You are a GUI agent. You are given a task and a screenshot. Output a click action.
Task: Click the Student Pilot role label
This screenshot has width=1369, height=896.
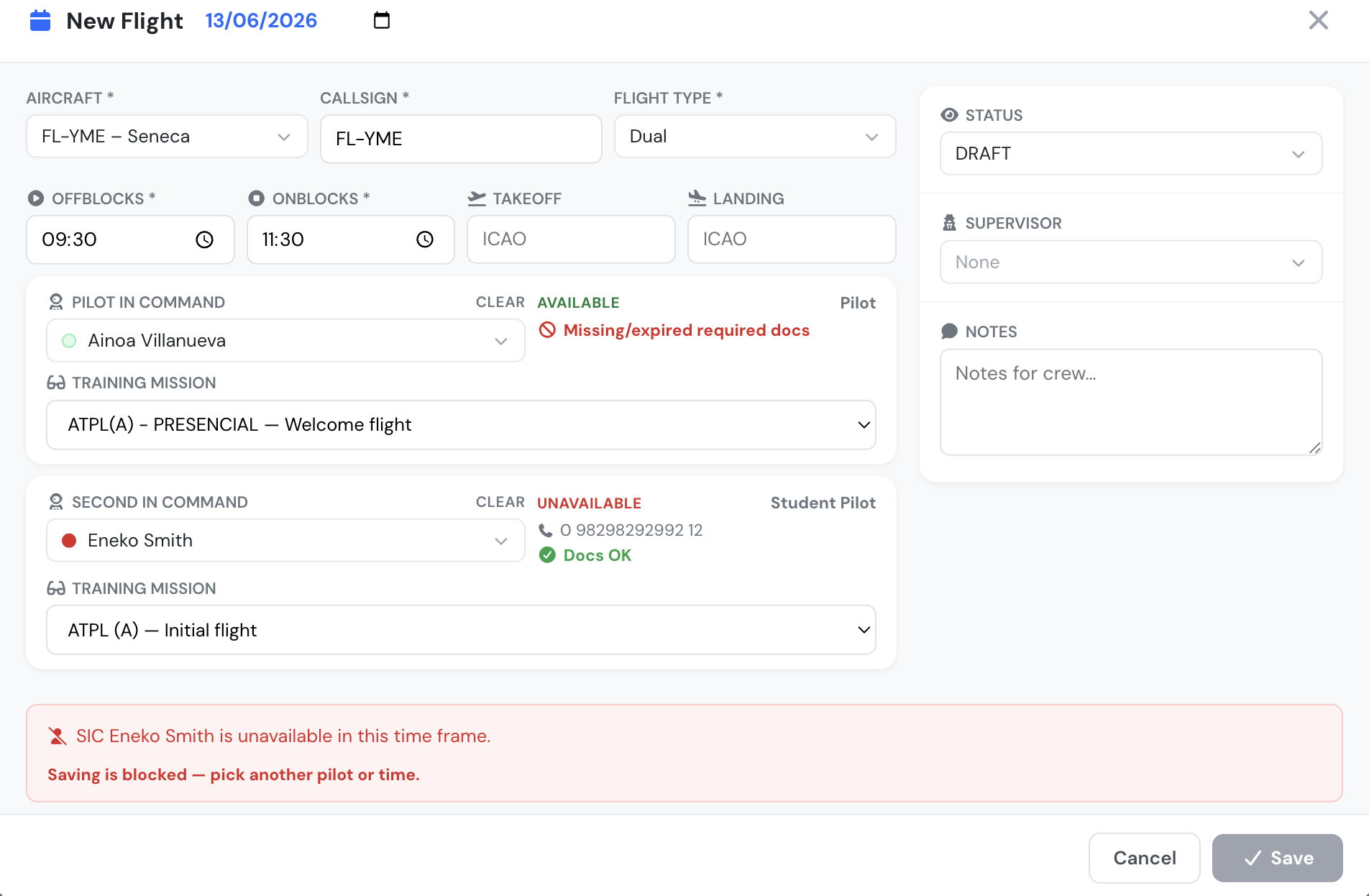coord(823,503)
